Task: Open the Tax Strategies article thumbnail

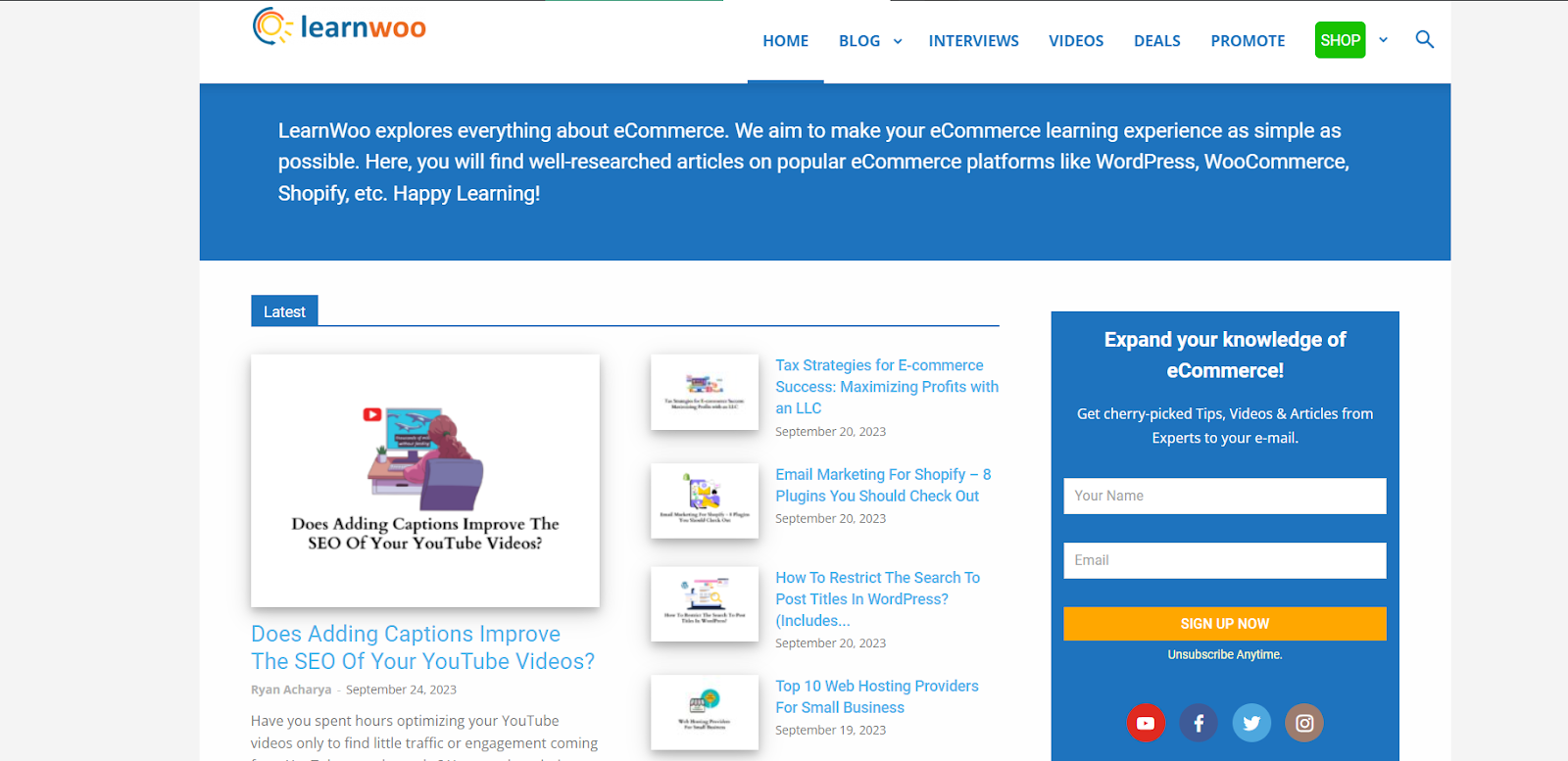Action: click(705, 392)
